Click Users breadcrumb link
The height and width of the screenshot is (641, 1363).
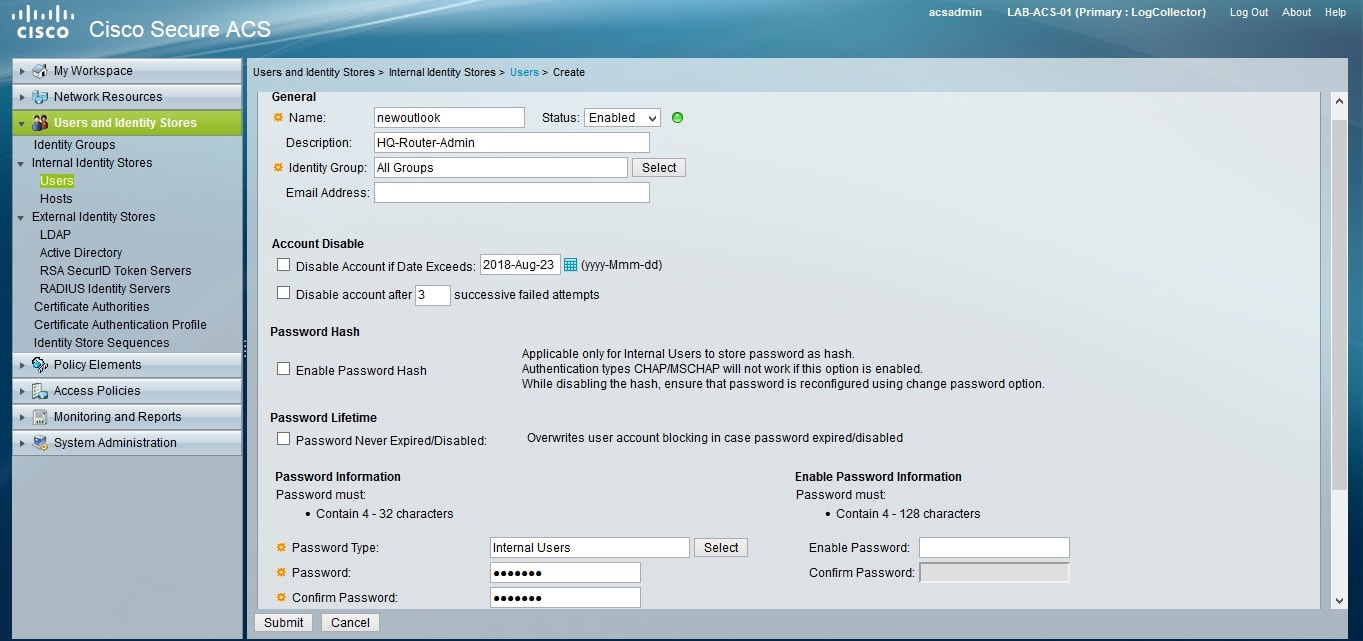point(524,72)
